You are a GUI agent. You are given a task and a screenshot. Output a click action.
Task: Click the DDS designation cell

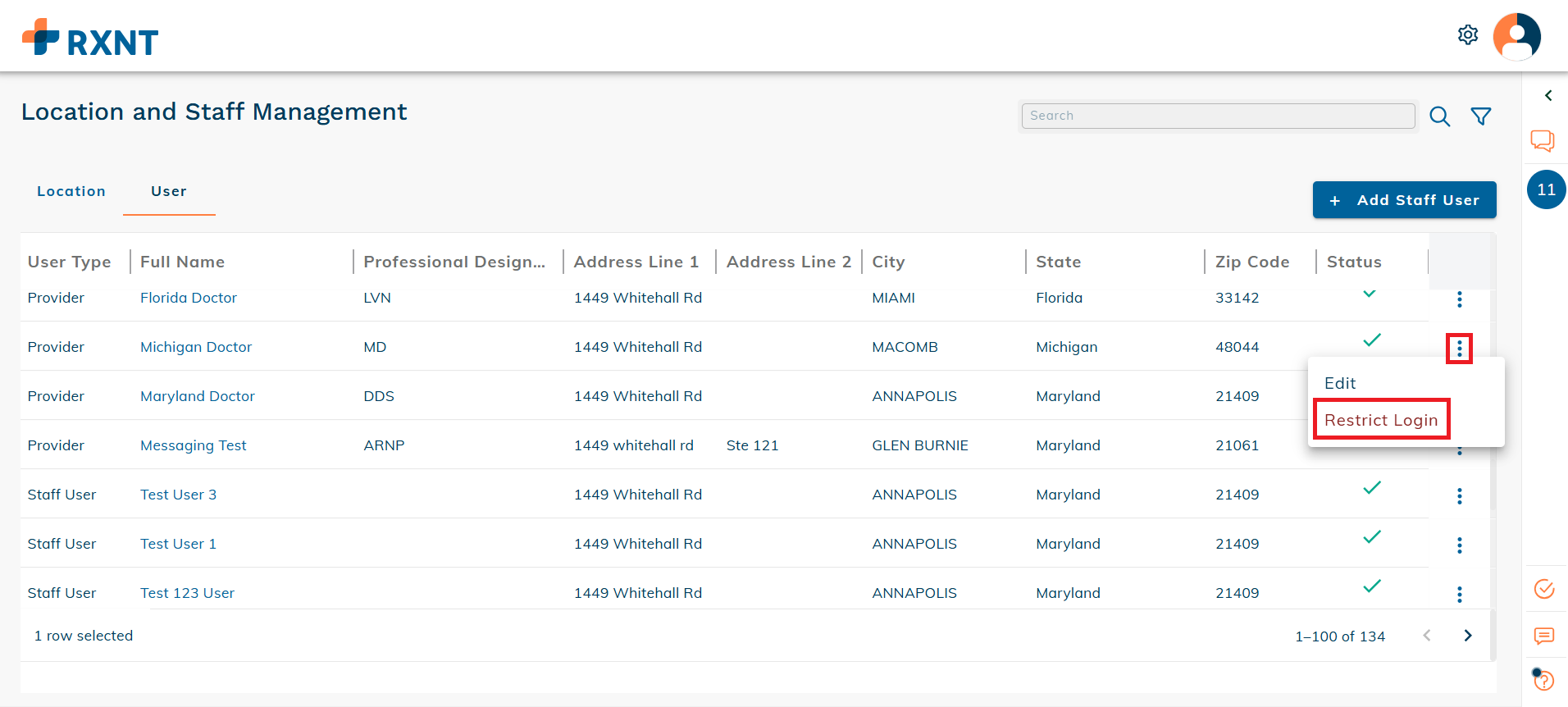pyautogui.click(x=379, y=396)
